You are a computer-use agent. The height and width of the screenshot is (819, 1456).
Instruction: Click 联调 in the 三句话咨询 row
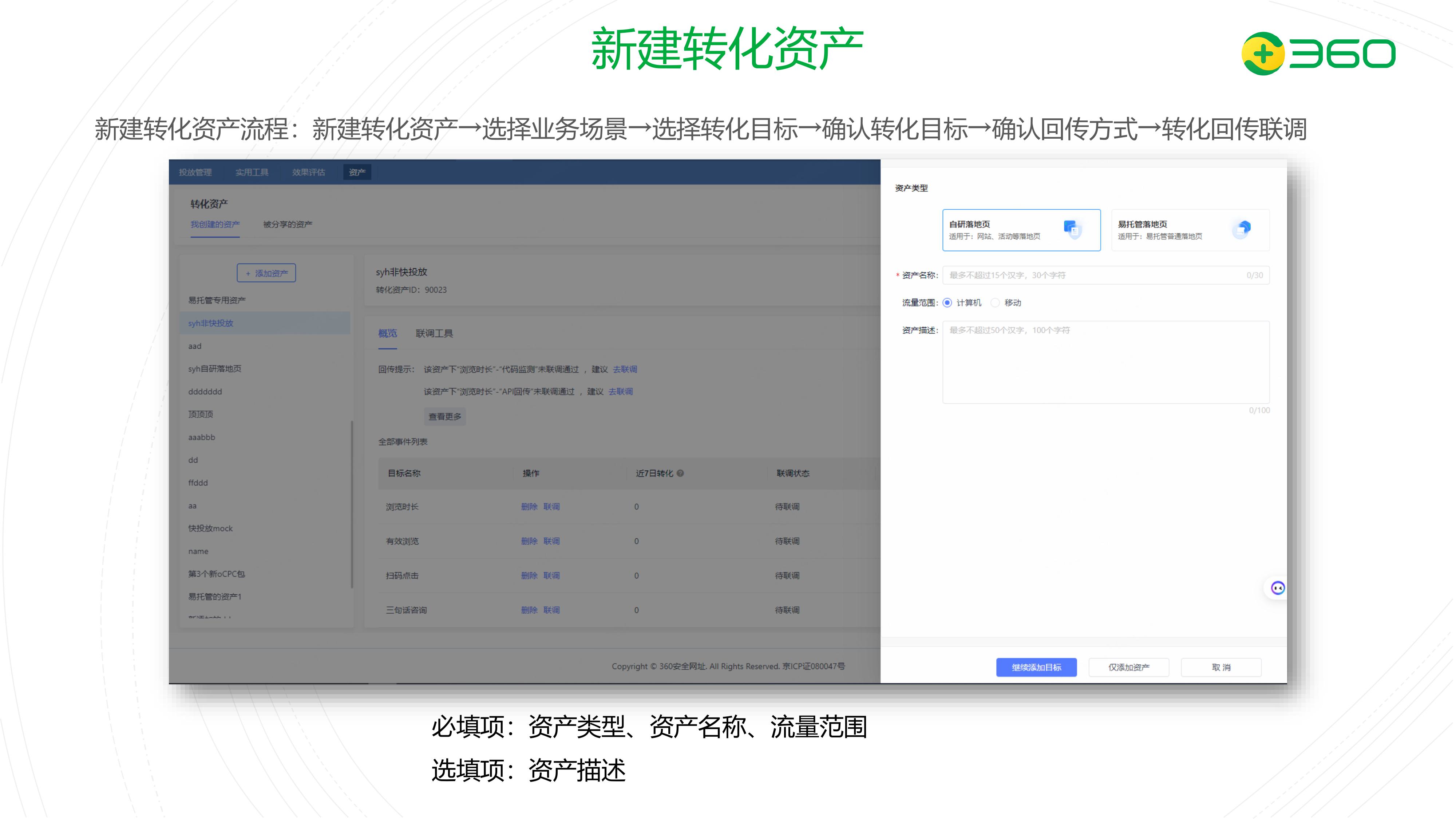click(552, 610)
